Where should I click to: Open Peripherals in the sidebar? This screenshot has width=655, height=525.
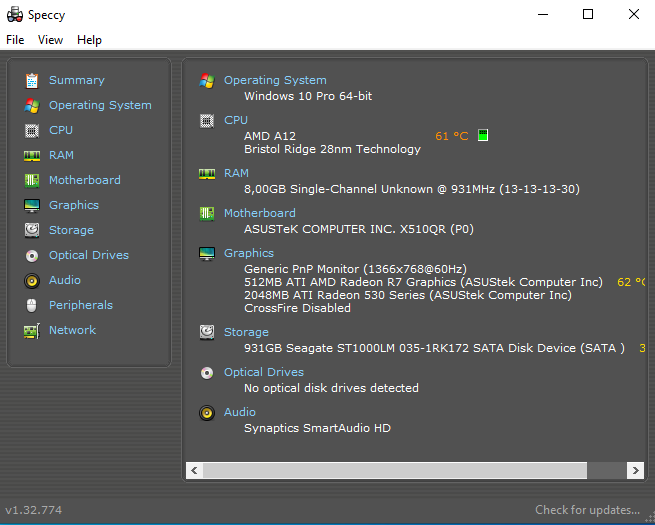pos(81,305)
